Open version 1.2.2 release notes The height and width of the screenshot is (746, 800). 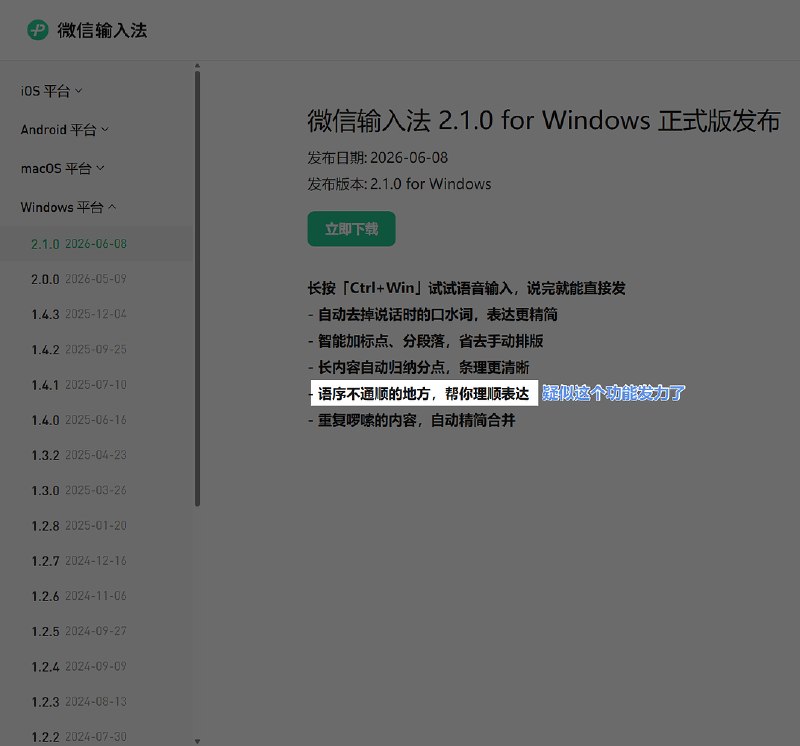click(79, 737)
